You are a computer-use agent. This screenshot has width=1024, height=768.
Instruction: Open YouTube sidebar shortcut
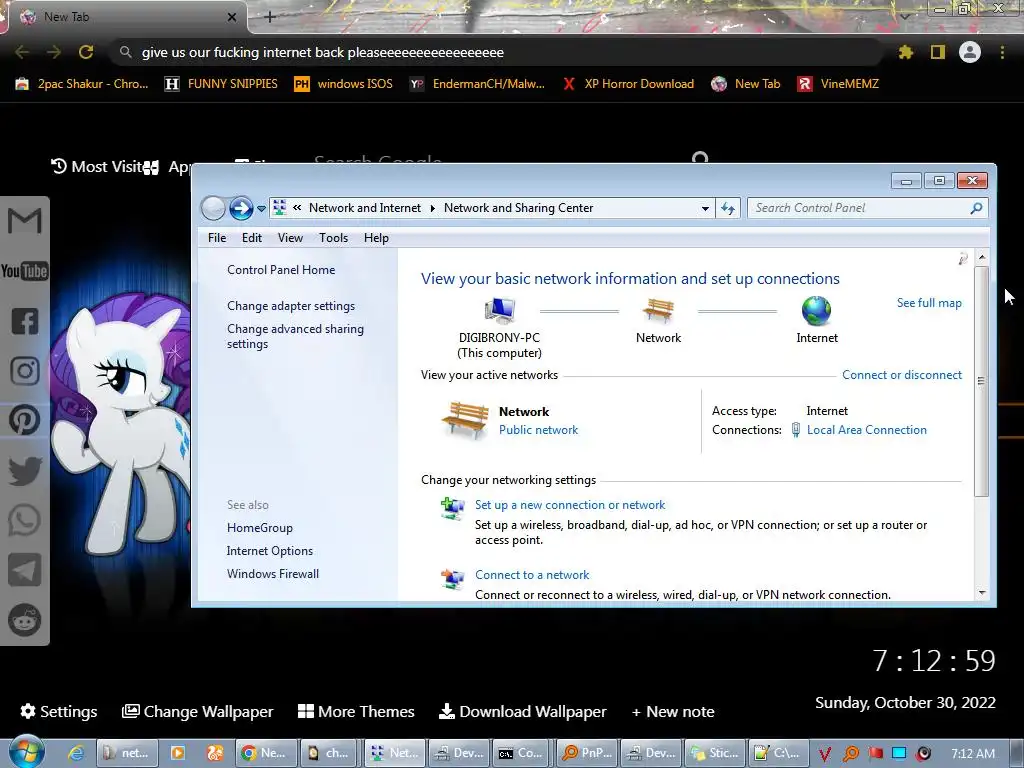pos(25,270)
